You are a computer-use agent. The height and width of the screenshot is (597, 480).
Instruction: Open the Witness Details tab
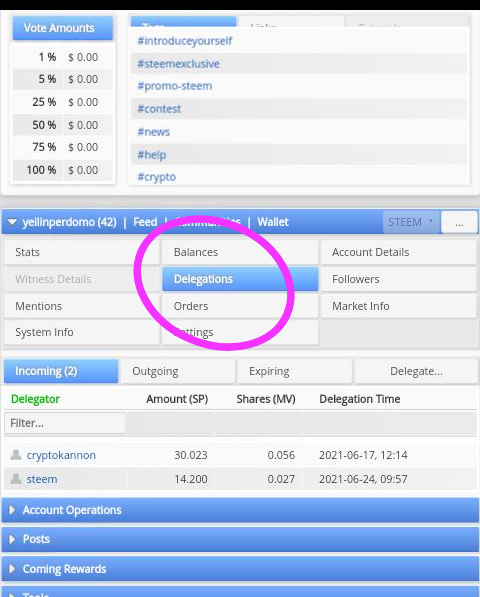[x=81, y=279]
